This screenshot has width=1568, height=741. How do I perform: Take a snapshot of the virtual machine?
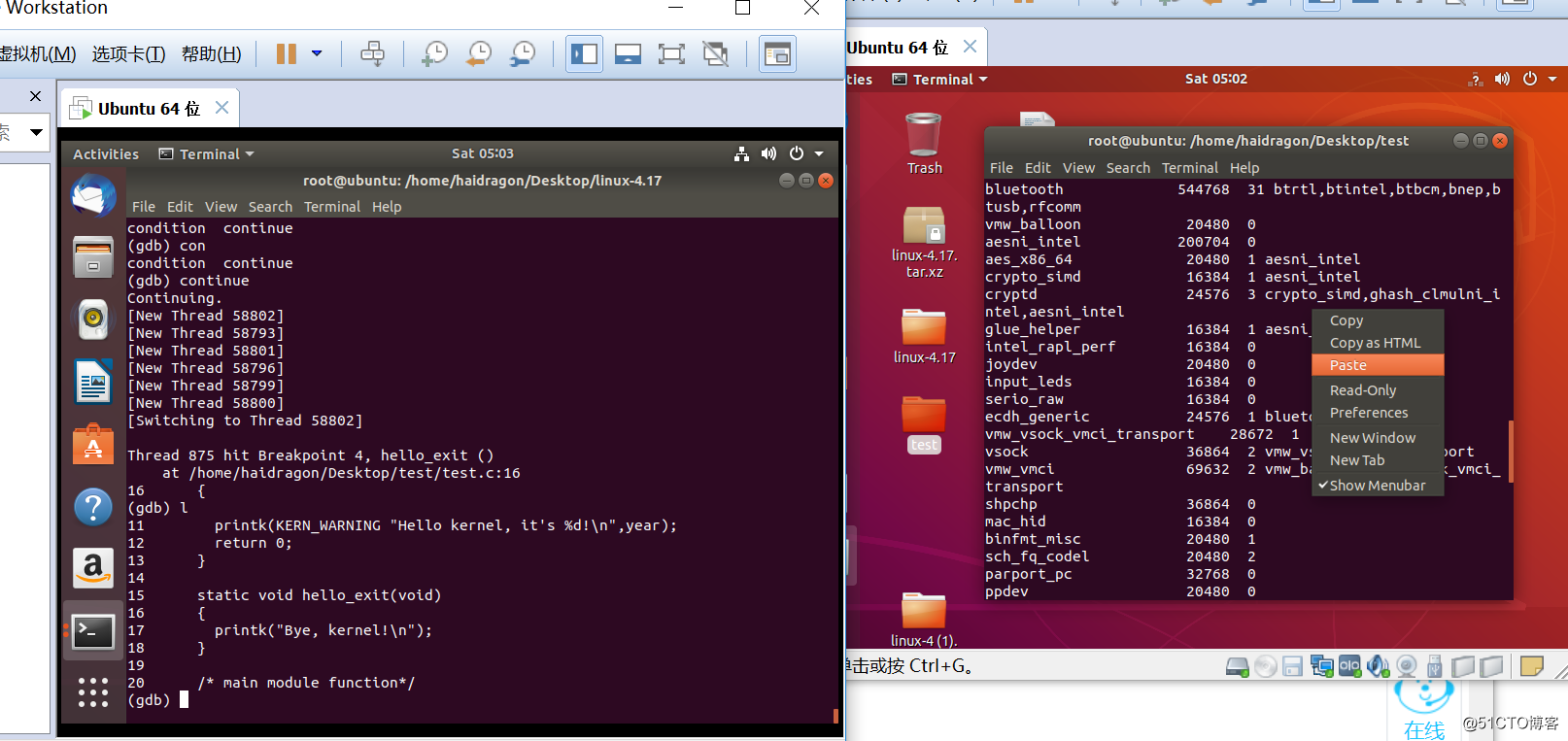[434, 53]
